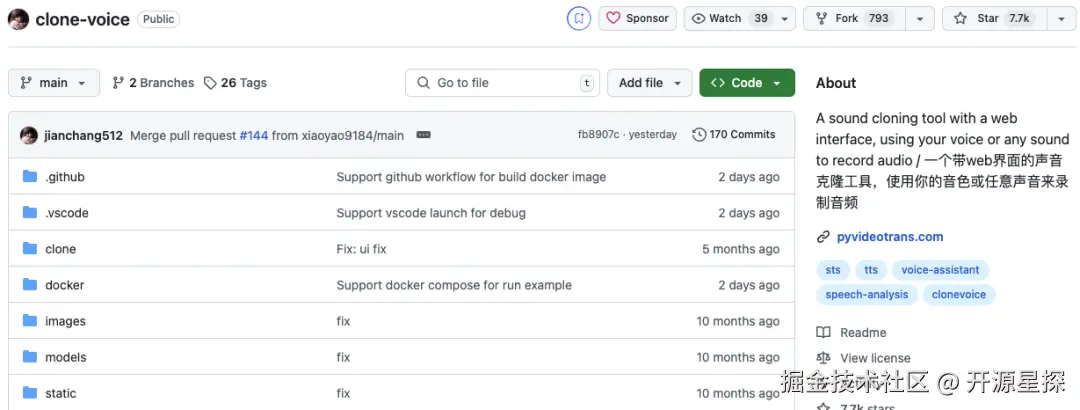Open the 26 Tags link

[235, 83]
